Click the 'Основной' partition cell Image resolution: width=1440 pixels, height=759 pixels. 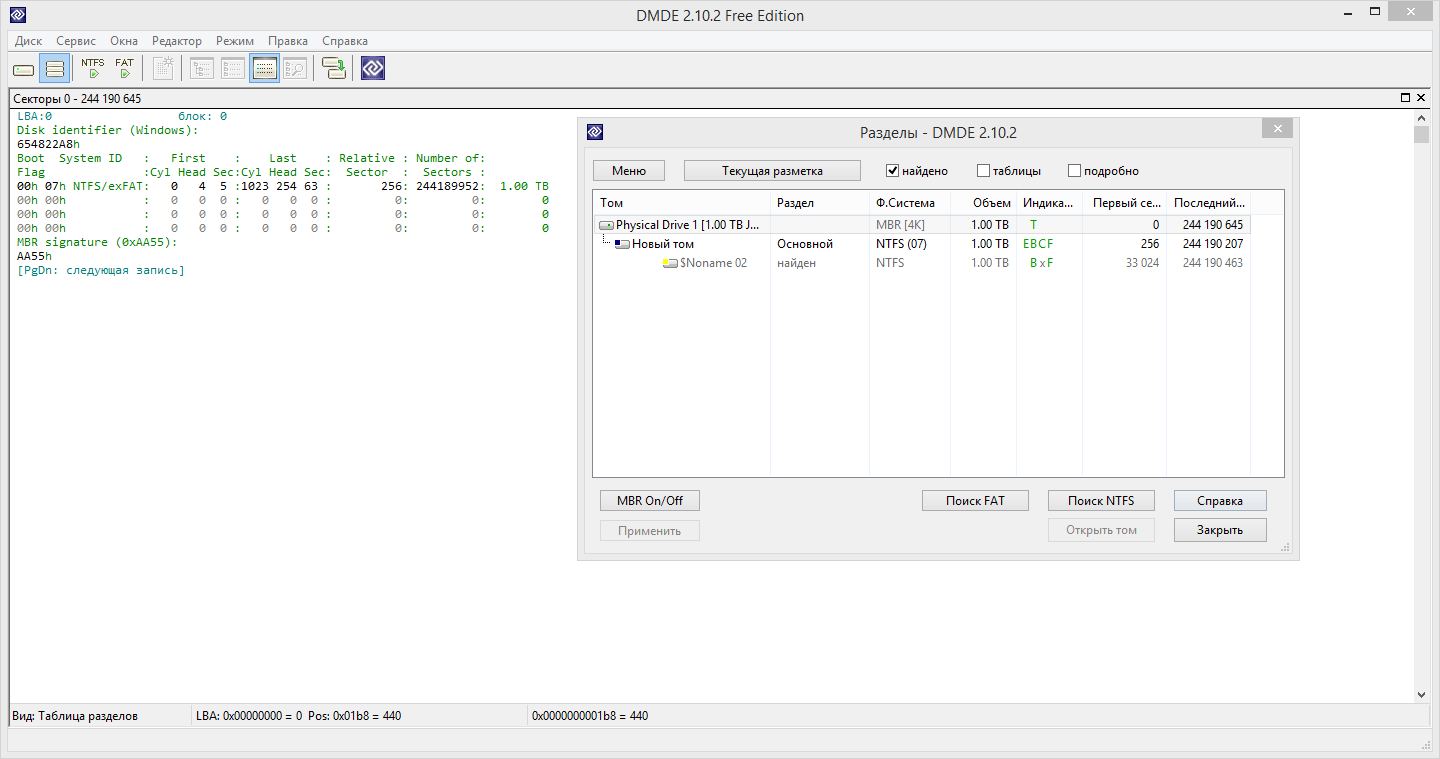click(805, 244)
